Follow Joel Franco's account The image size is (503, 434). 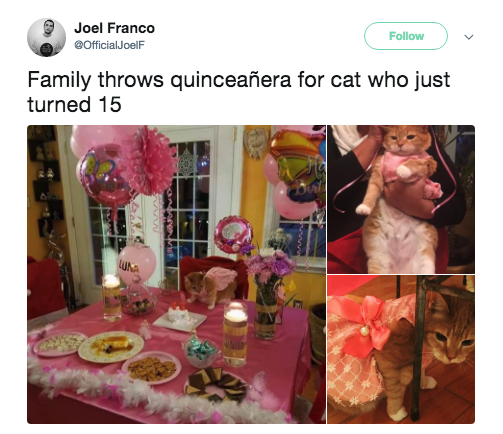406,36
